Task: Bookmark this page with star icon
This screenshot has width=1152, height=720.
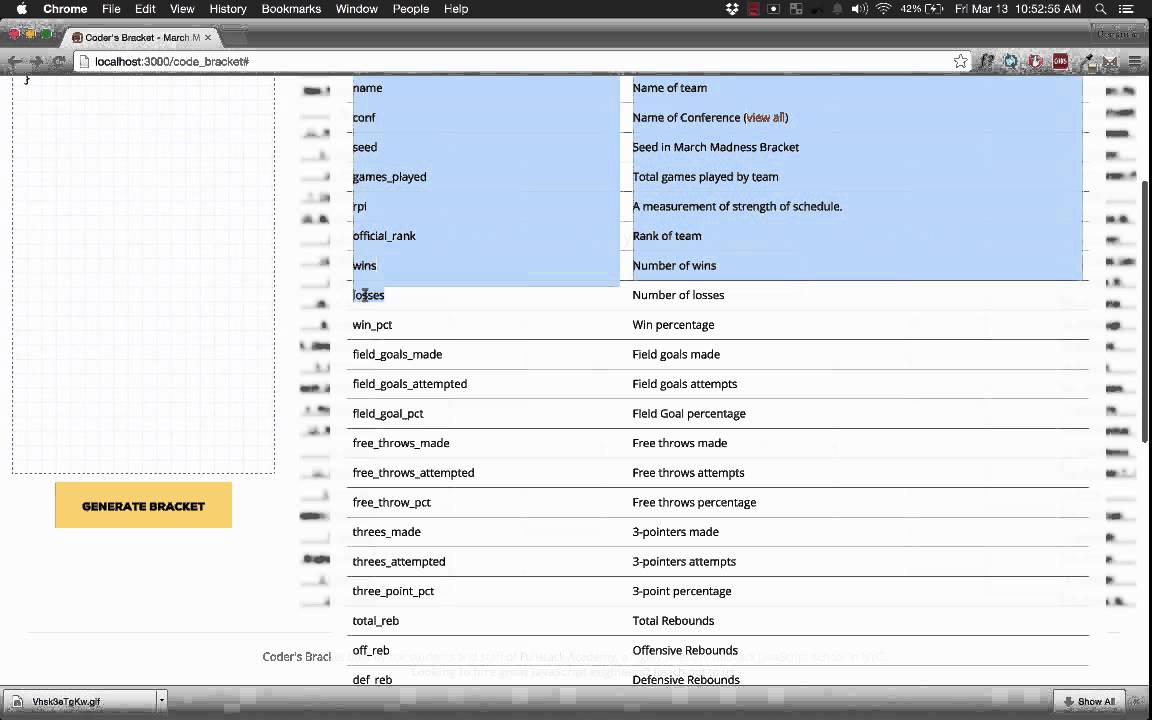Action: click(960, 62)
